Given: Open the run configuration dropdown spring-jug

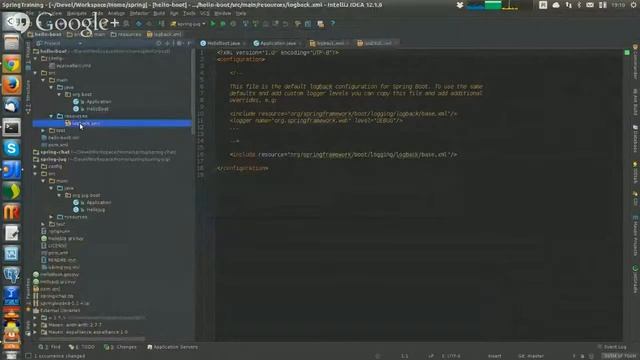Looking at the screenshot, I should click(188, 24).
